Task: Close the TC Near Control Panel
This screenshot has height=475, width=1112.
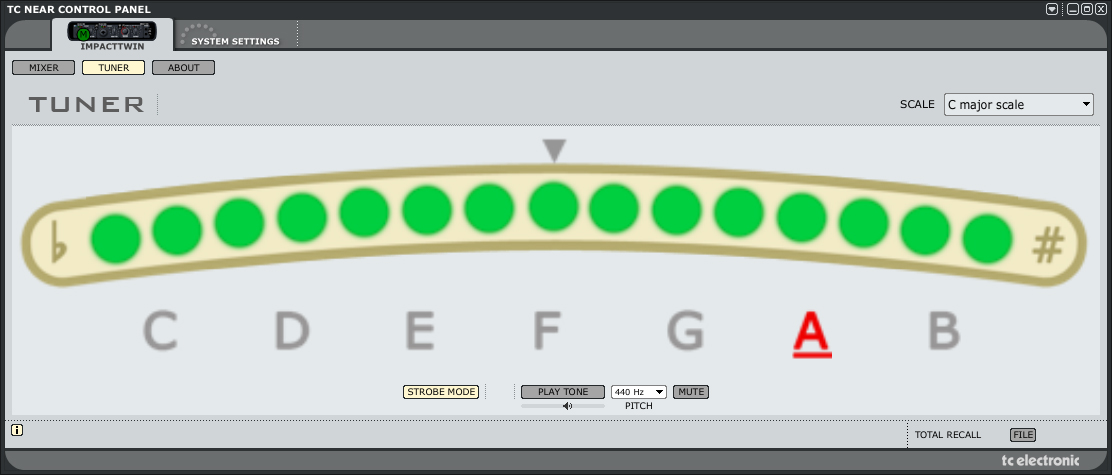Action: pos(1101,9)
